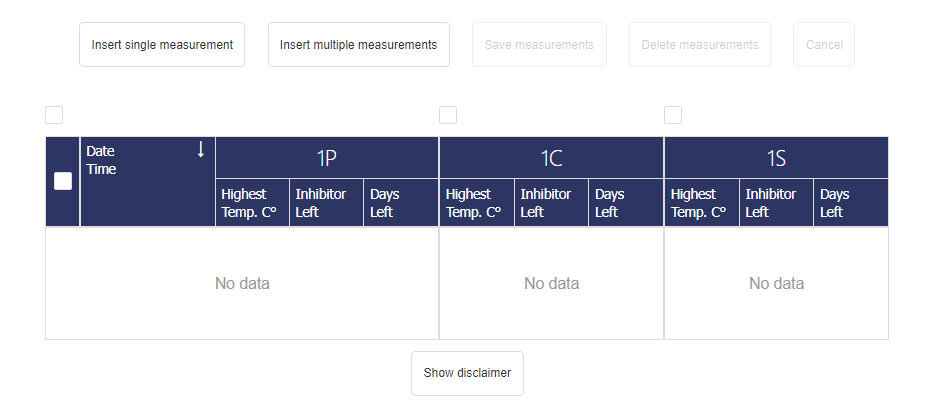Tick the checkbox above the 1C table

448,115
